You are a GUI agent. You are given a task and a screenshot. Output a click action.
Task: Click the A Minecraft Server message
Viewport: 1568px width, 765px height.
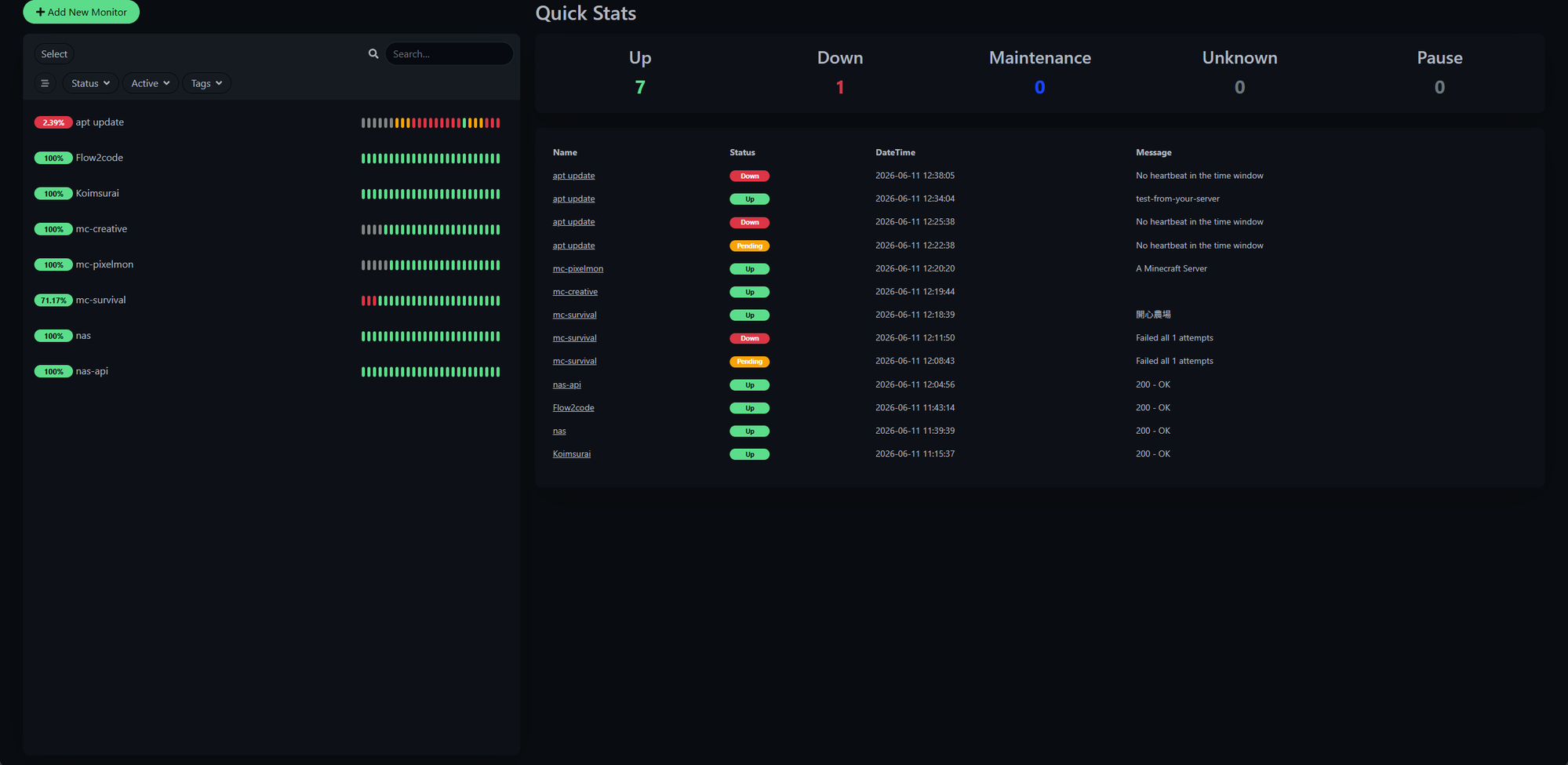point(1171,268)
